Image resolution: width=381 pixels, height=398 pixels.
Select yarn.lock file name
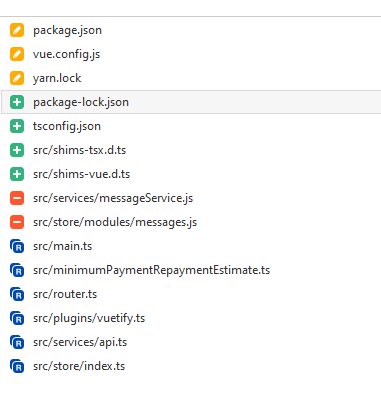point(57,78)
